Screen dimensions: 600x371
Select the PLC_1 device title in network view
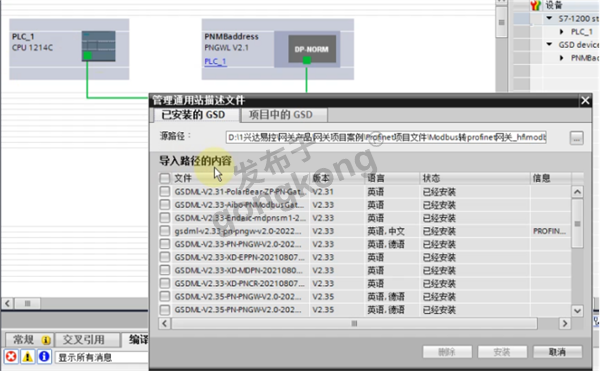23,36
